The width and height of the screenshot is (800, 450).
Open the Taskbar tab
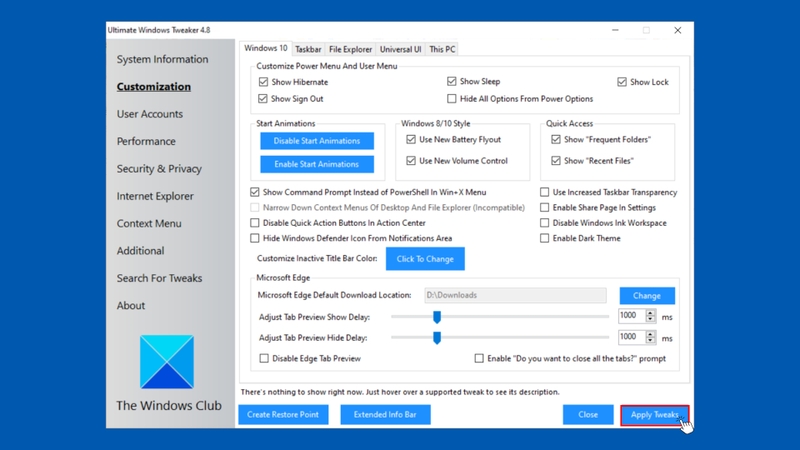pyautogui.click(x=308, y=49)
